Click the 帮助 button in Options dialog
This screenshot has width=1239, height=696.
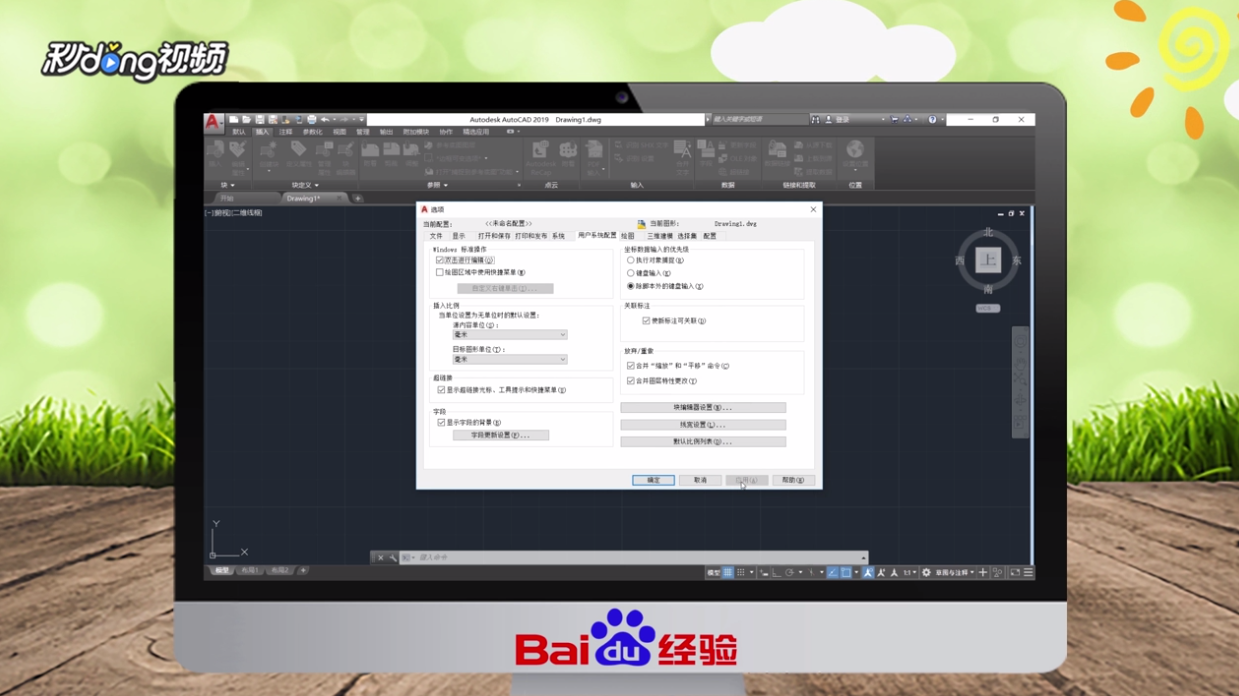pyautogui.click(x=793, y=480)
